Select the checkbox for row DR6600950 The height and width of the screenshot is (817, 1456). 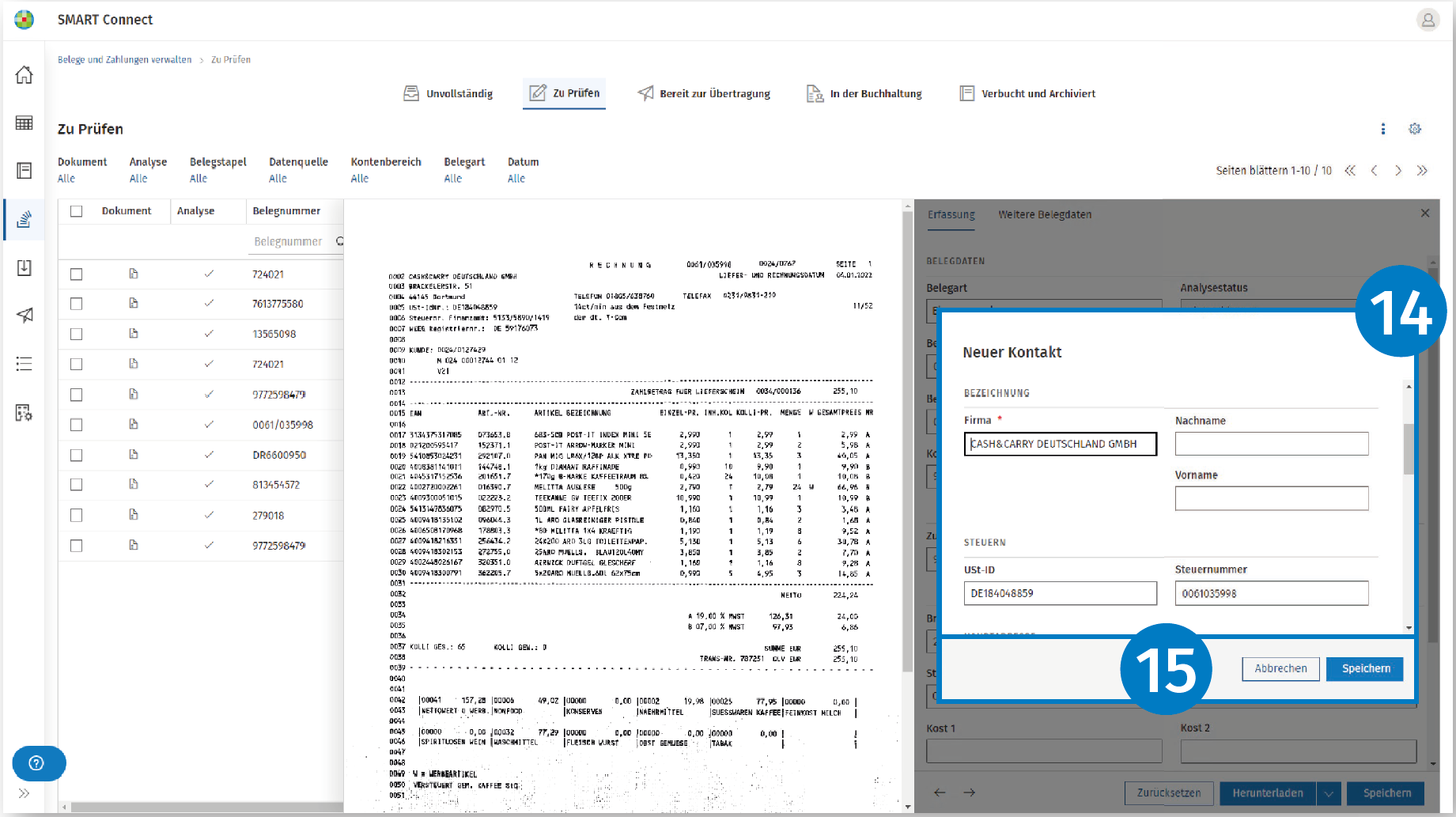(x=76, y=455)
